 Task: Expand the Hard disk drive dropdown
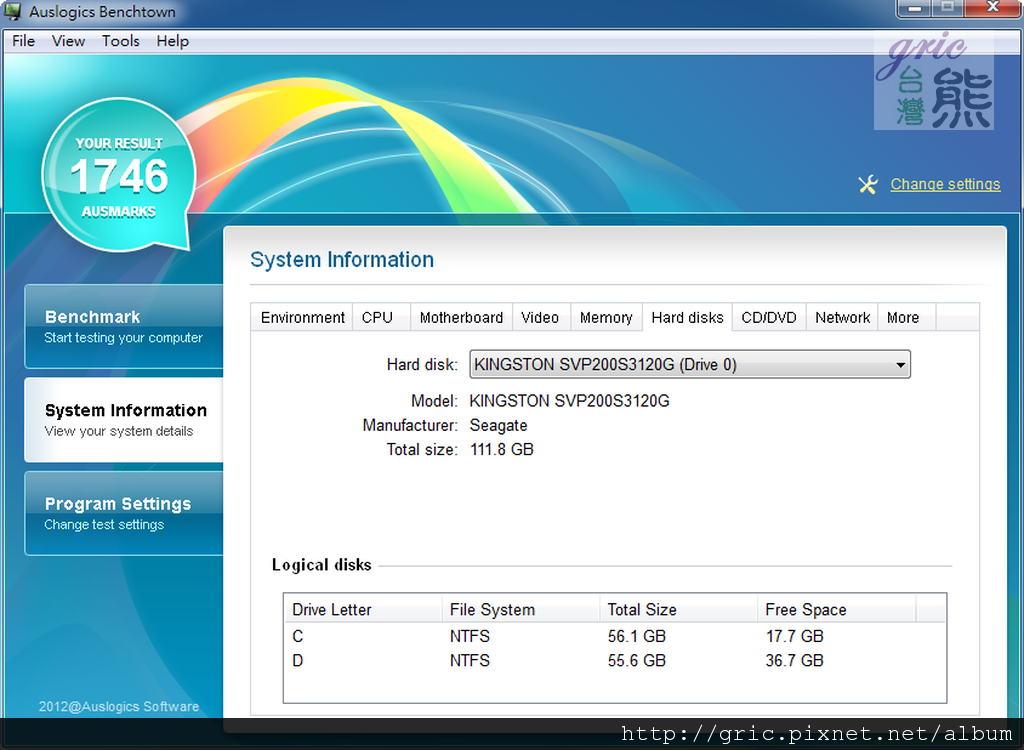coord(690,365)
